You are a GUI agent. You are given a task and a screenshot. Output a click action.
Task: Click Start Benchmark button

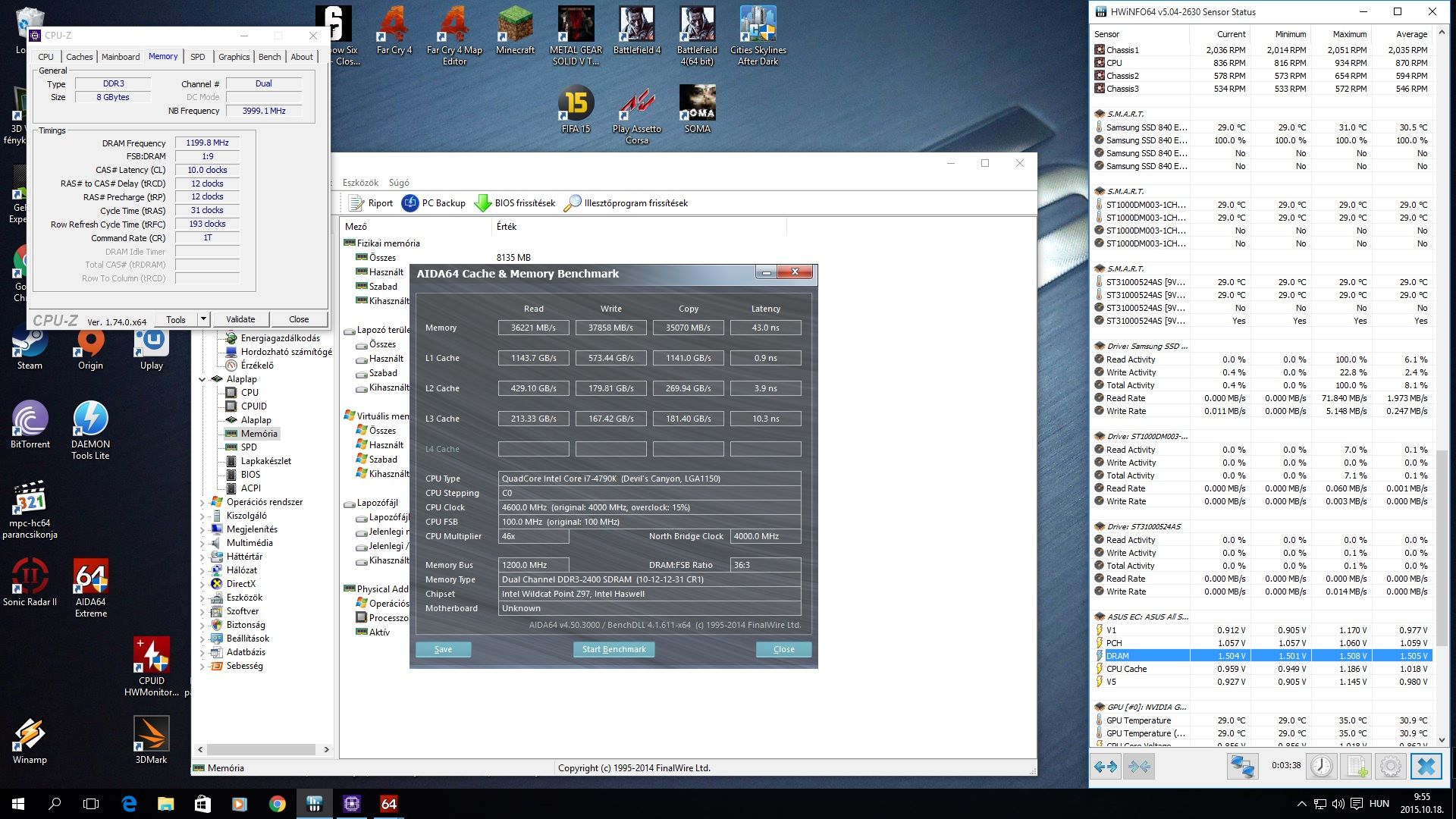click(613, 649)
